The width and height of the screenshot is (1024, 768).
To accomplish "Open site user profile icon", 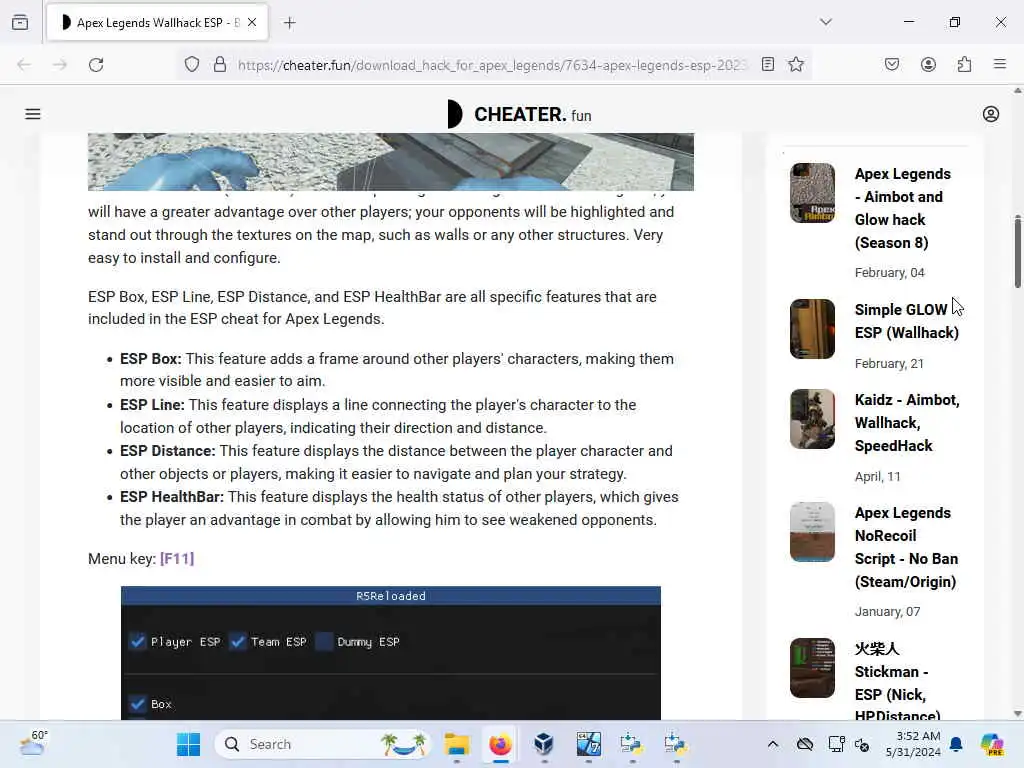I will 991,114.
